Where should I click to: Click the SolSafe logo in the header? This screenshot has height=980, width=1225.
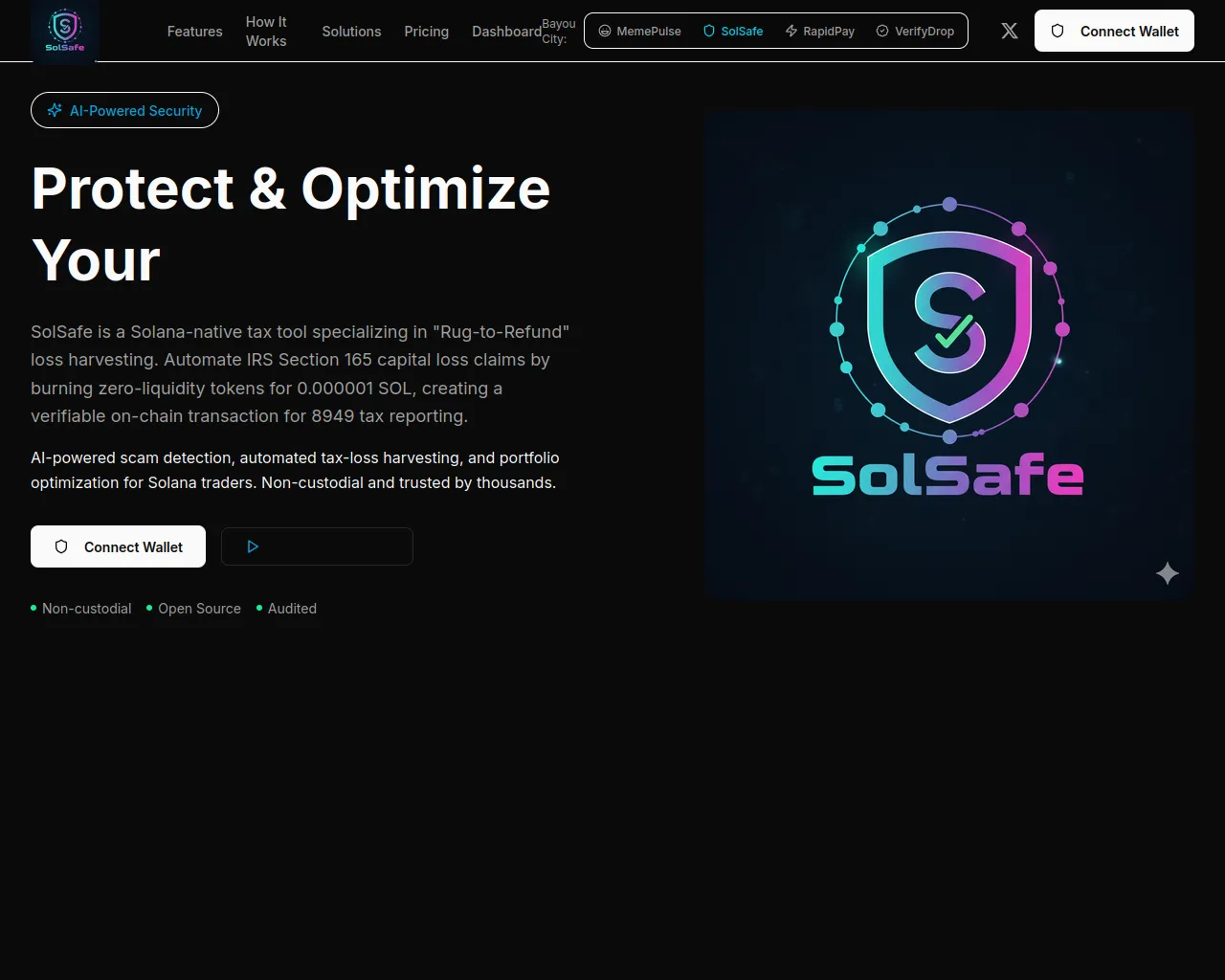click(65, 31)
